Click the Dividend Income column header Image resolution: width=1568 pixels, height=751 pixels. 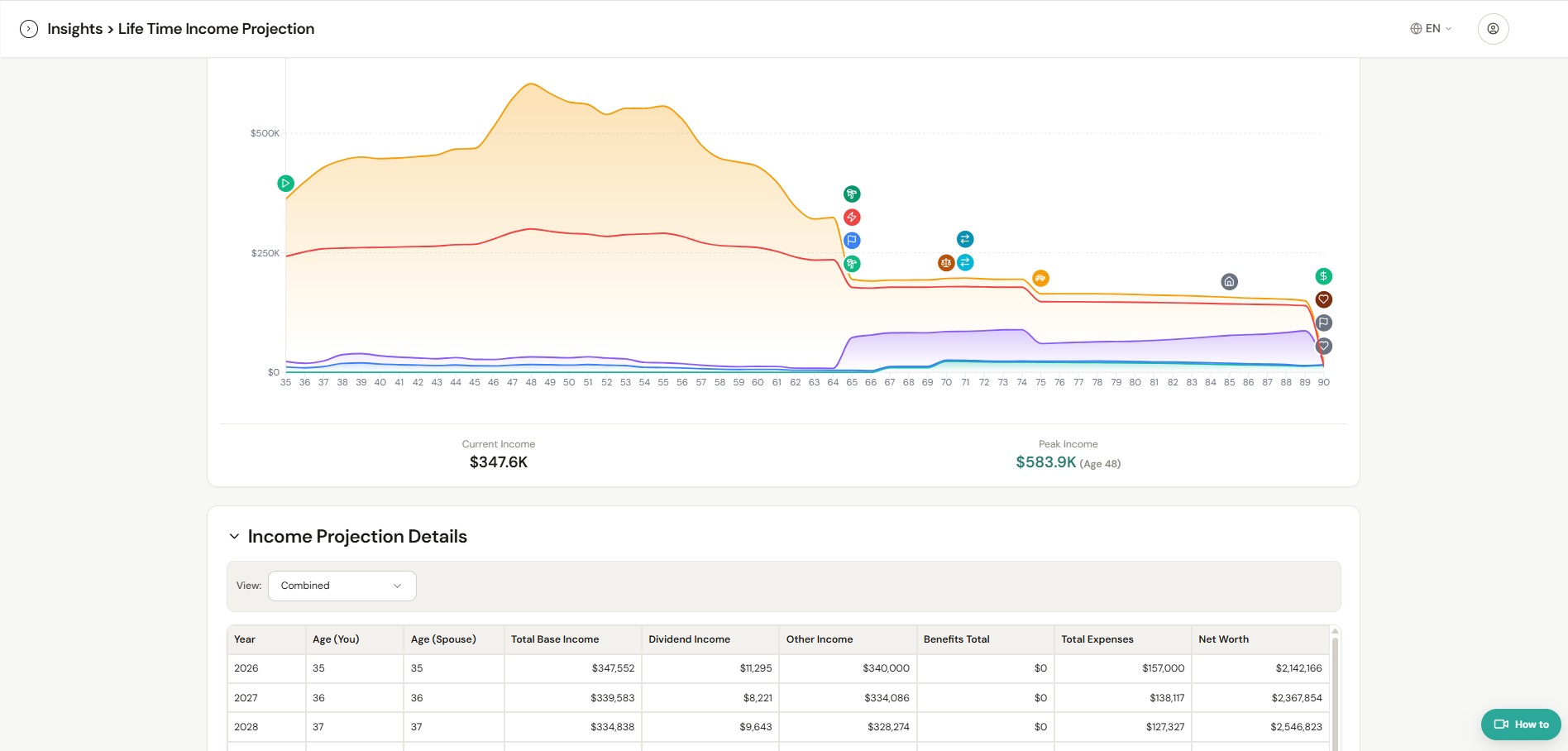pyautogui.click(x=710, y=639)
